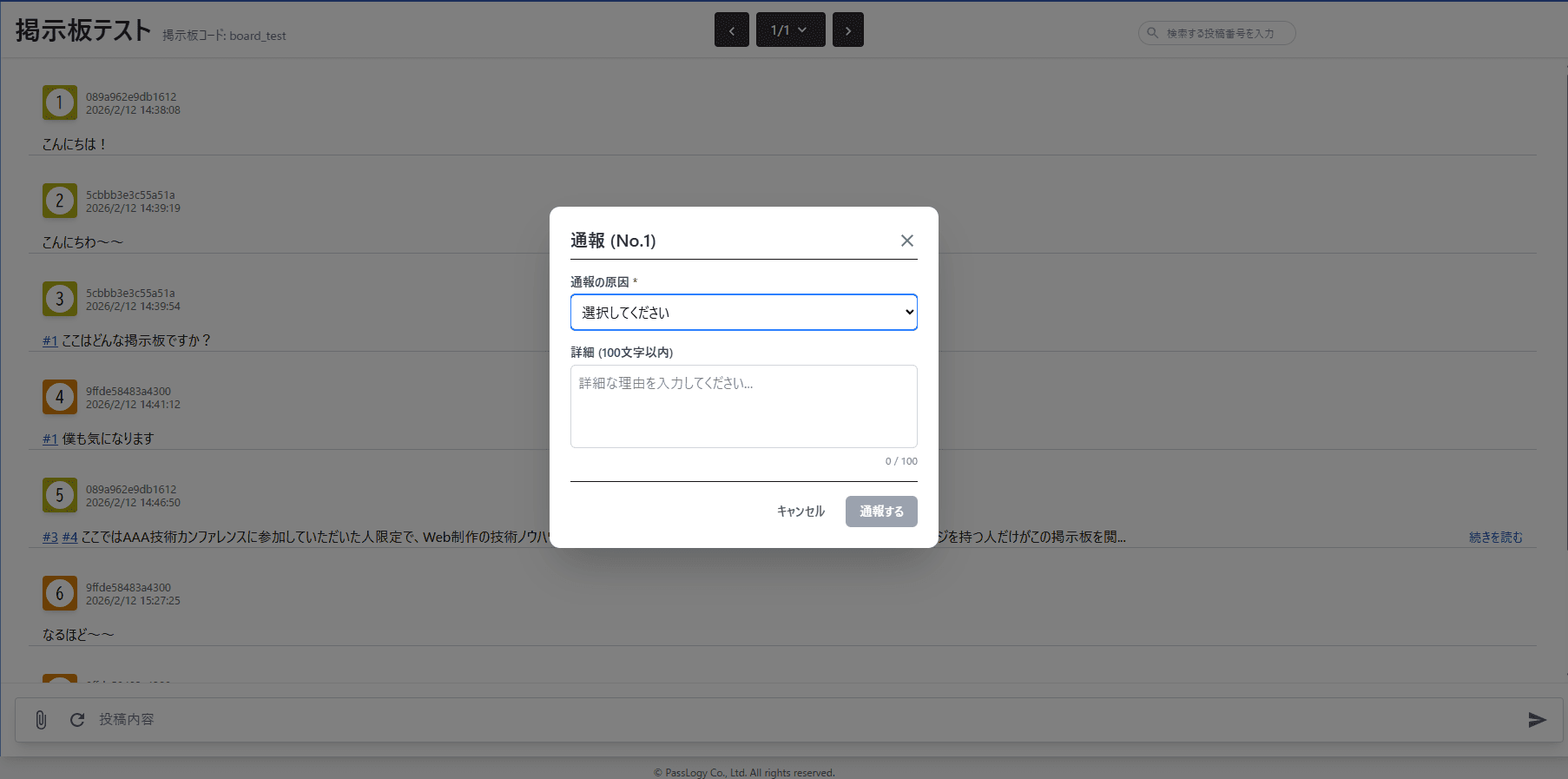
Task: Click the 投稿内容 post input field
Action: pyautogui.click(x=781, y=720)
